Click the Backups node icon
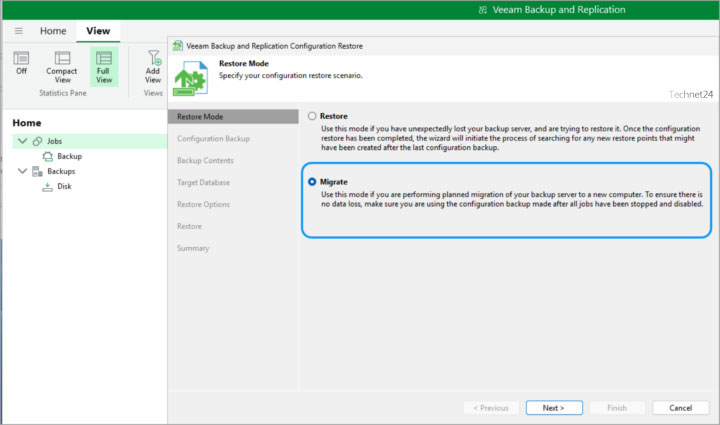This screenshot has width=720, height=425. 37,172
